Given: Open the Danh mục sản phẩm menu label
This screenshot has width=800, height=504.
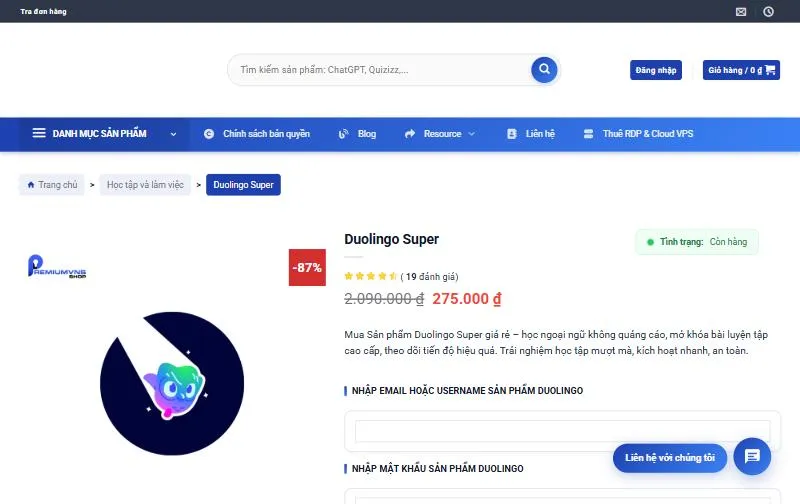Looking at the screenshot, I should coord(99,134).
